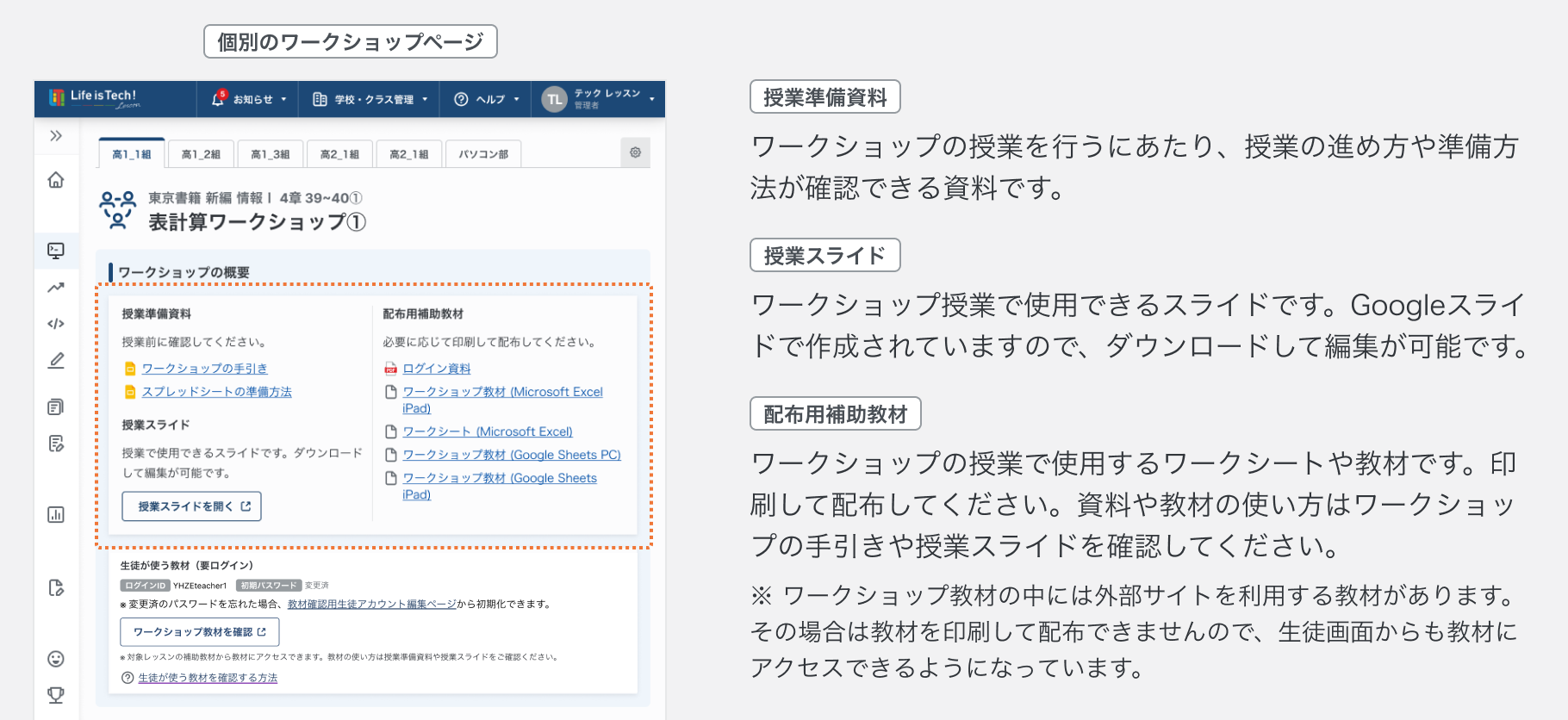Open the bar chart report sidebar icon
Screen dimensions: 1568x720
(56, 515)
